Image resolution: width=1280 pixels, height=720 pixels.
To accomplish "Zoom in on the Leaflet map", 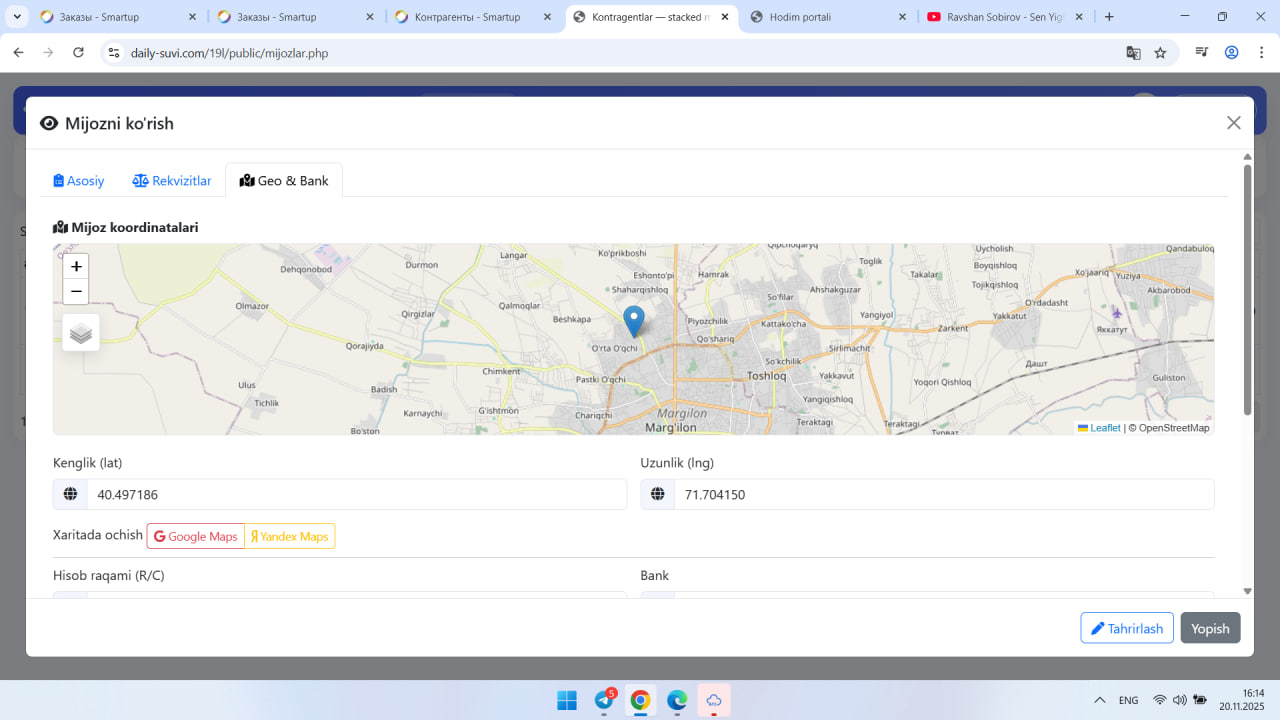I will coord(76,266).
